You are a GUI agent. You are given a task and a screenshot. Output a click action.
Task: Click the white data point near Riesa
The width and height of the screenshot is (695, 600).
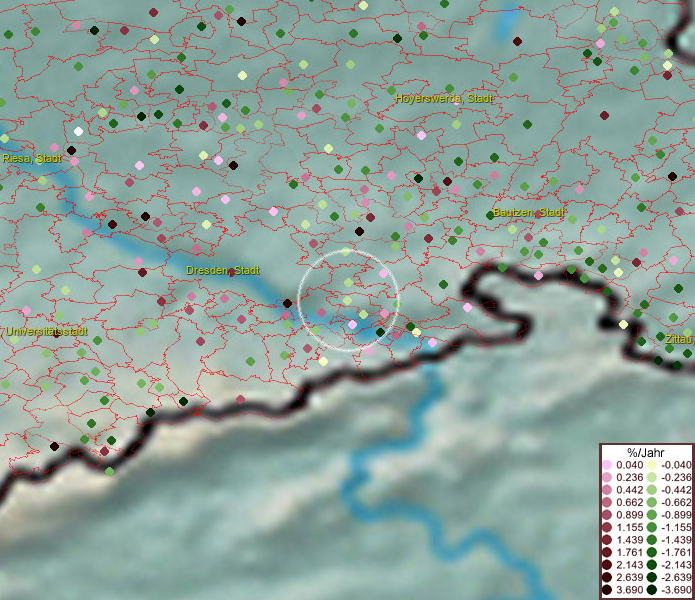point(78,131)
